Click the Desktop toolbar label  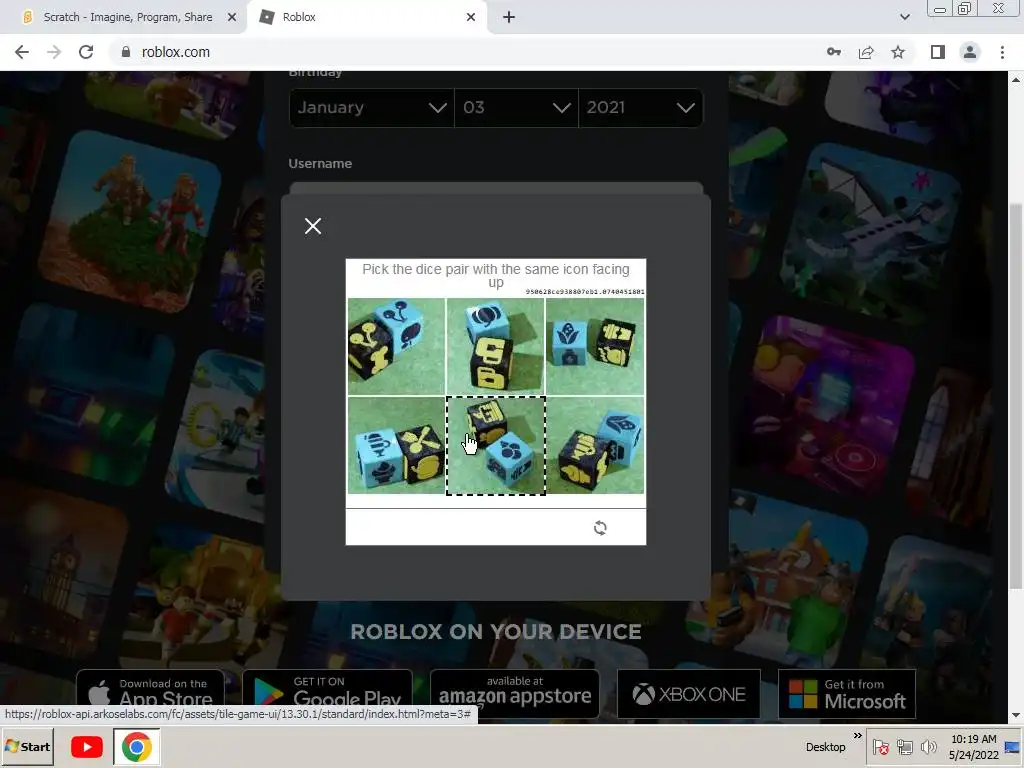tap(825, 747)
